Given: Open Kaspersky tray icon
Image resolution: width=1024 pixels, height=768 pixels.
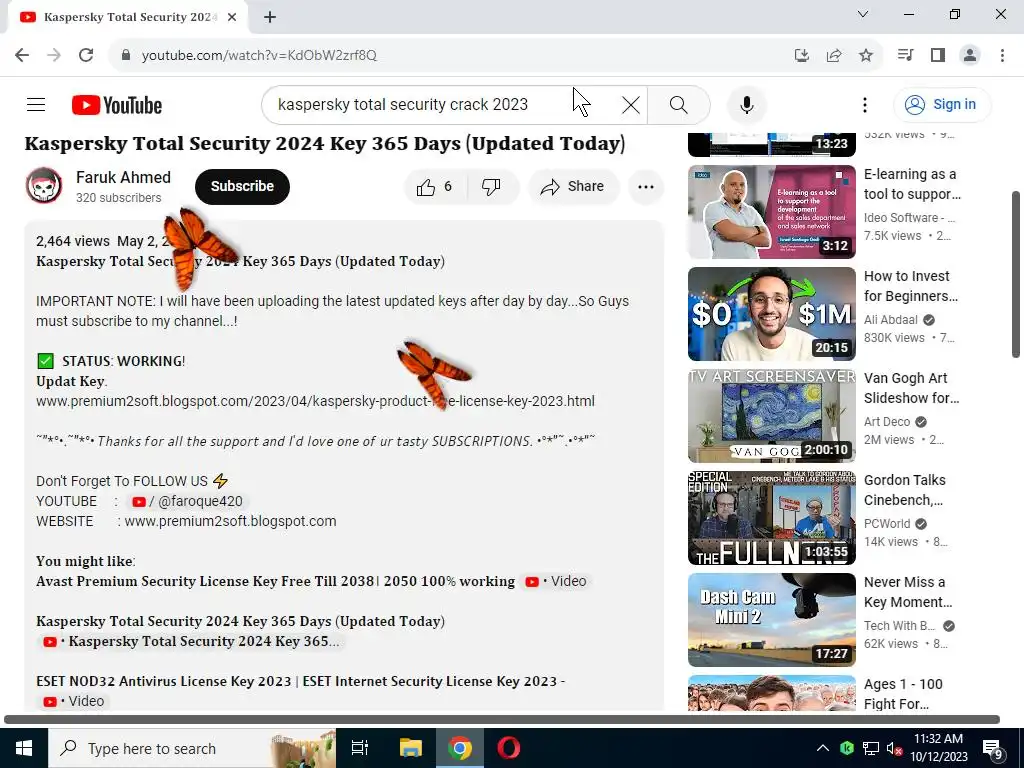Looking at the screenshot, I should (847, 748).
